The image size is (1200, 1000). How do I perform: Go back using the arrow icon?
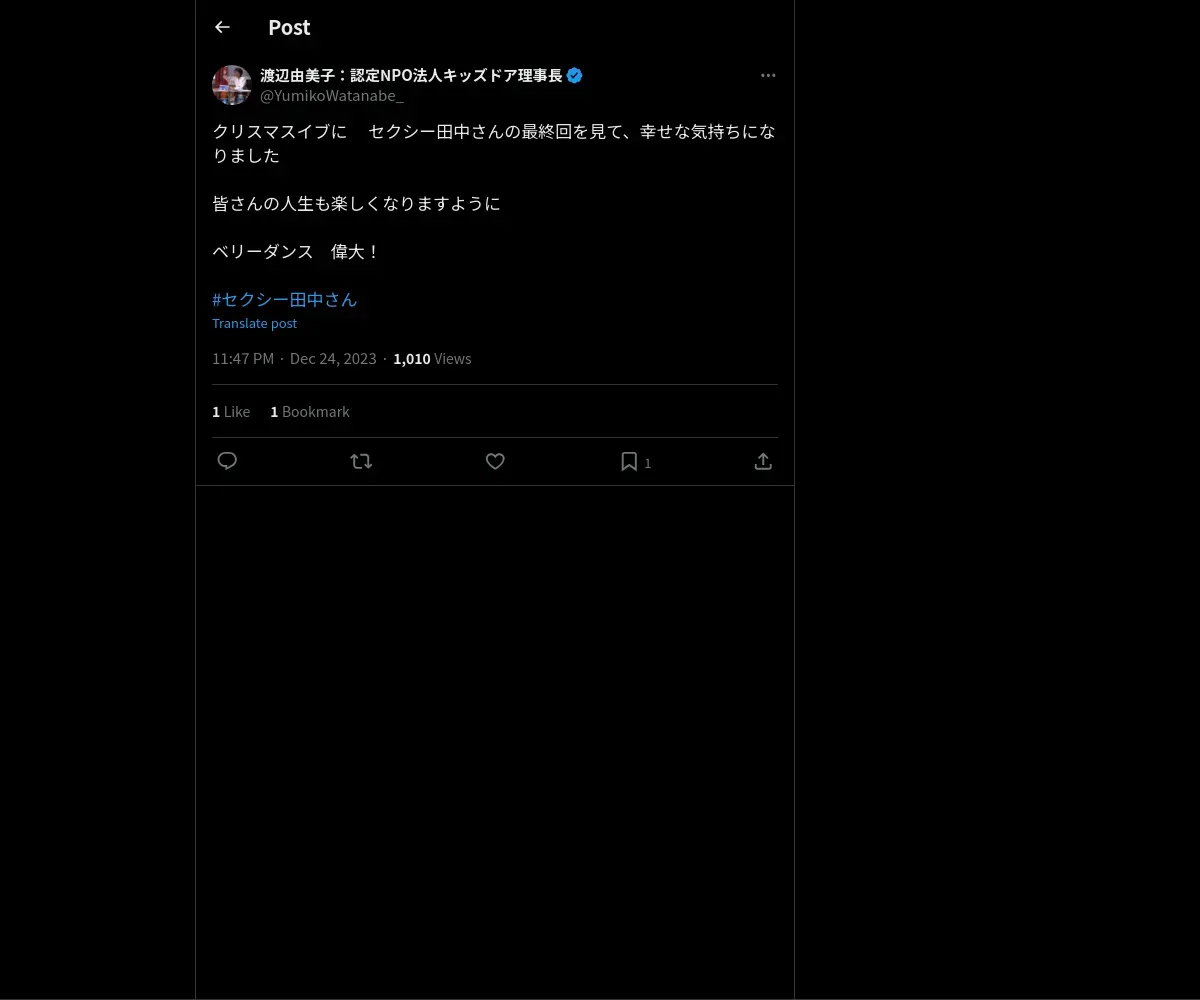pos(222,27)
